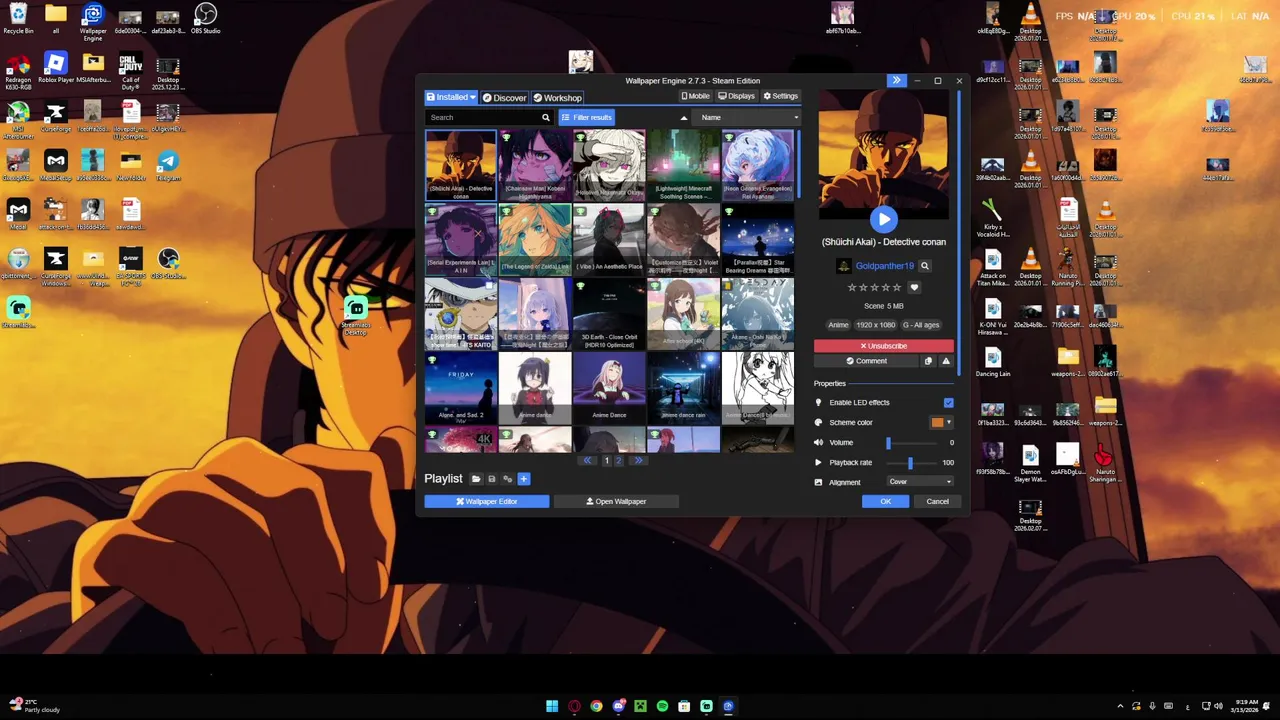Viewport: 1280px width, 720px height.
Task: Open Spotify from the taskbar
Action: [x=662, y=706]
